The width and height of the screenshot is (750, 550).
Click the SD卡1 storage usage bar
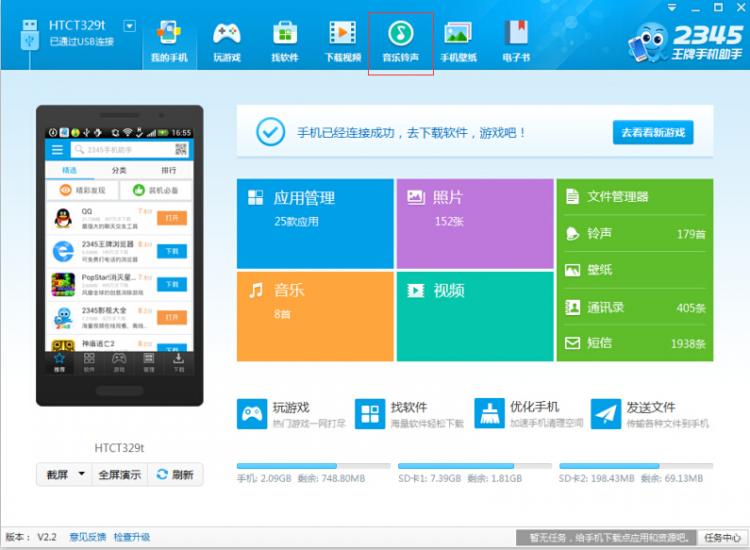474,466
